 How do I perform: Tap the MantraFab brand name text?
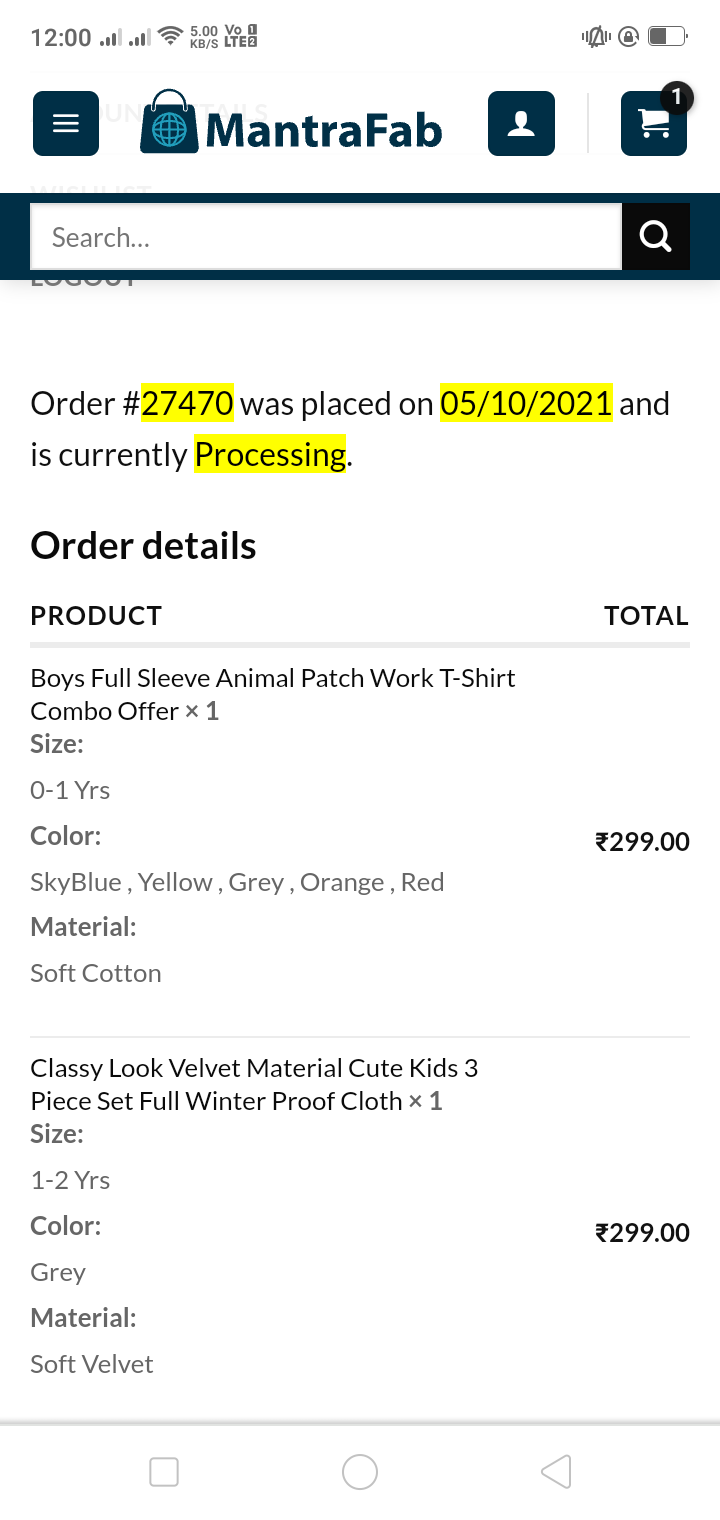tap(323, 130)
